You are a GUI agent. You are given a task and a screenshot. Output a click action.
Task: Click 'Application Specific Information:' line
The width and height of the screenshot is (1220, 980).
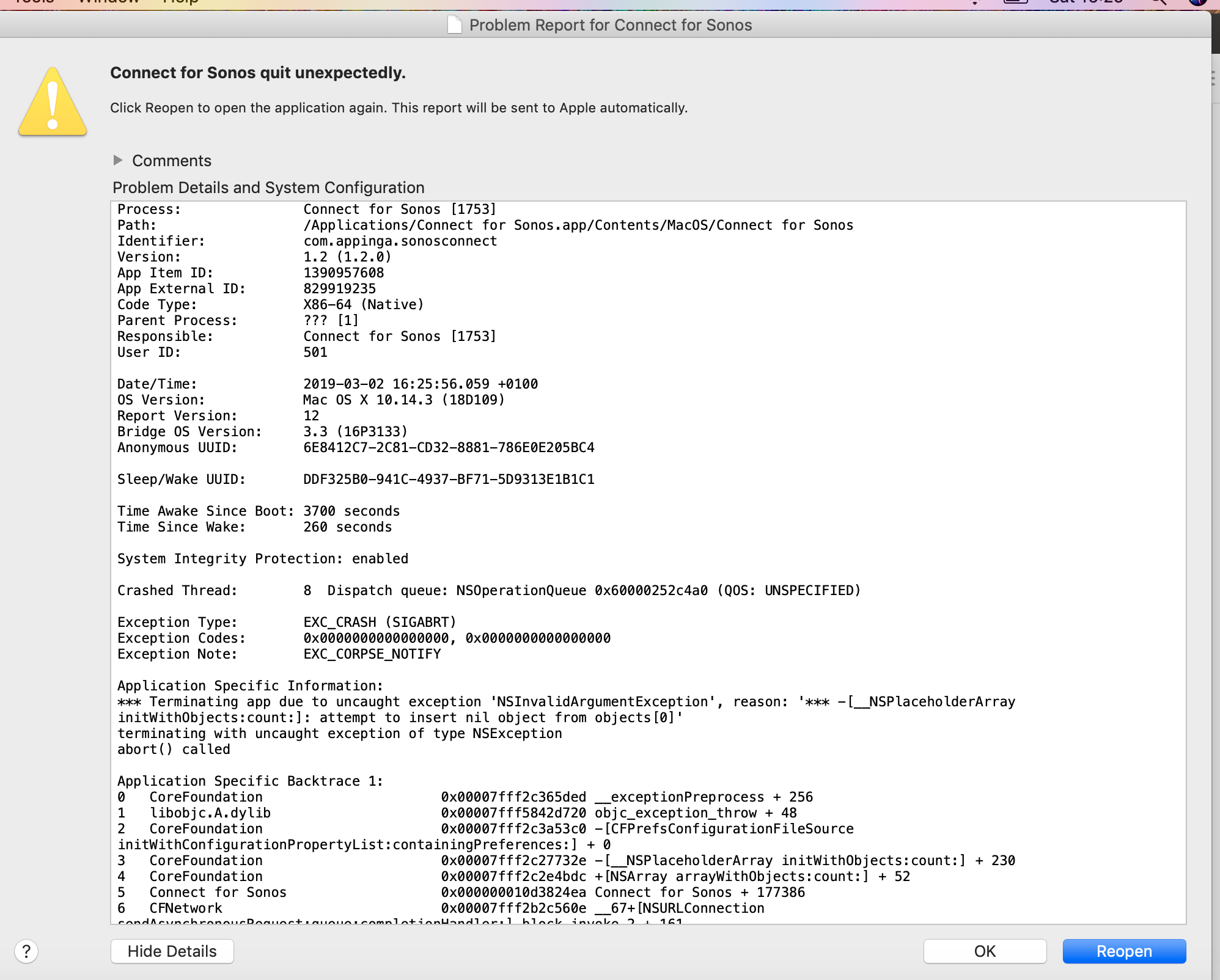251,686
